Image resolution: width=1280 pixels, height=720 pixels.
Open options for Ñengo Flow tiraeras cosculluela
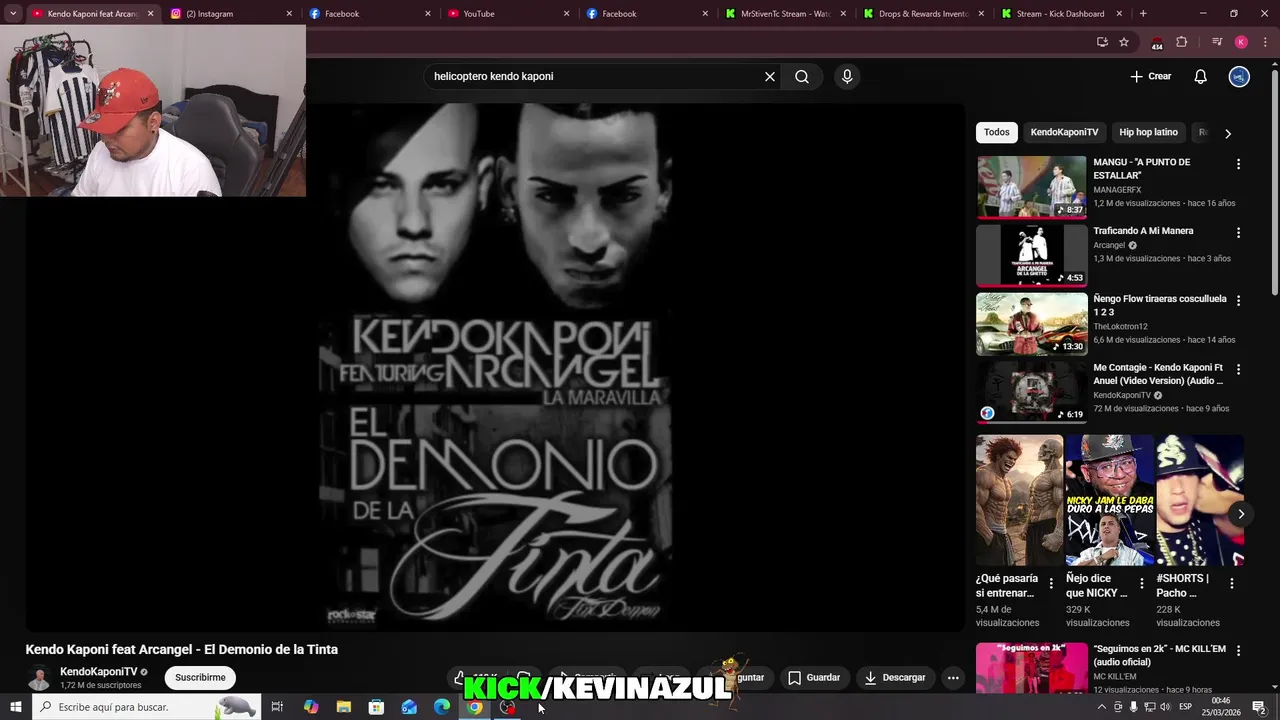tap(1238, 300)
